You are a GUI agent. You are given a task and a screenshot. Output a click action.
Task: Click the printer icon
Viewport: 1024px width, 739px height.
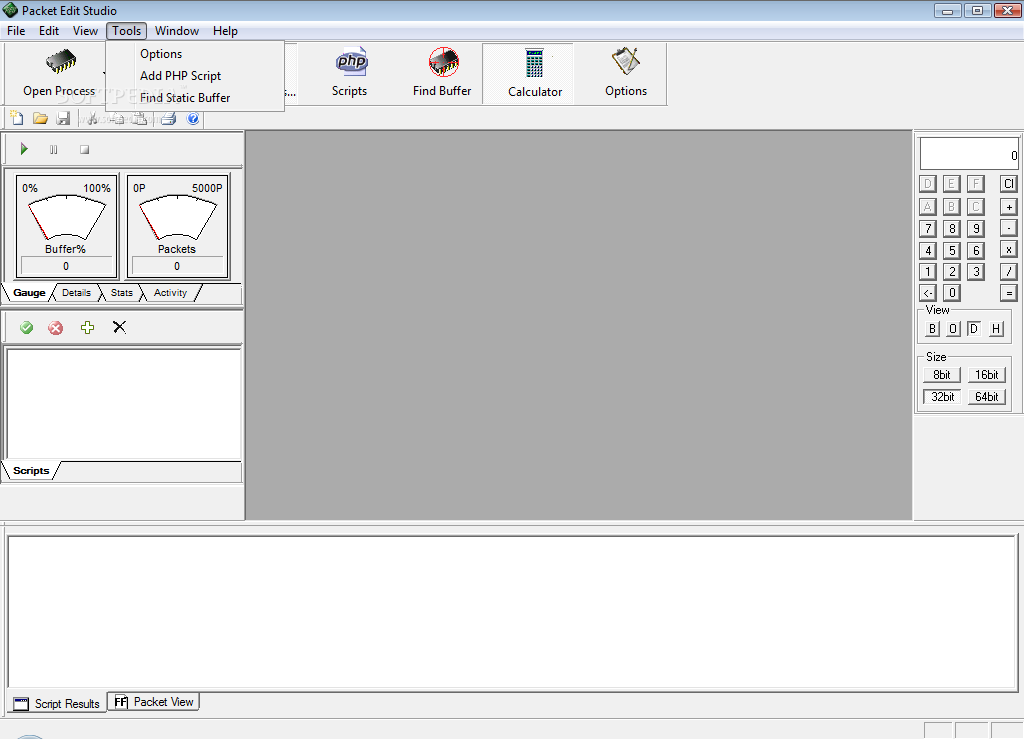click(x=168, y=118)
